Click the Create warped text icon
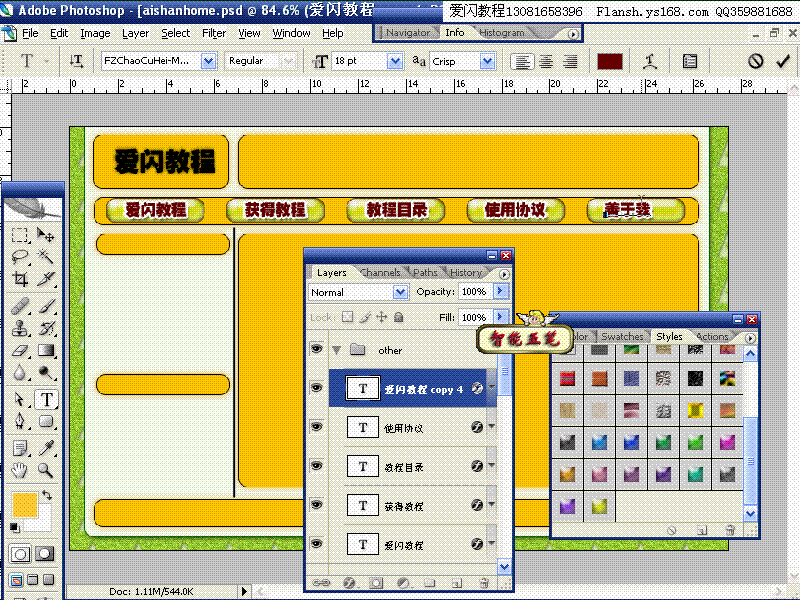 coord(649,62)
